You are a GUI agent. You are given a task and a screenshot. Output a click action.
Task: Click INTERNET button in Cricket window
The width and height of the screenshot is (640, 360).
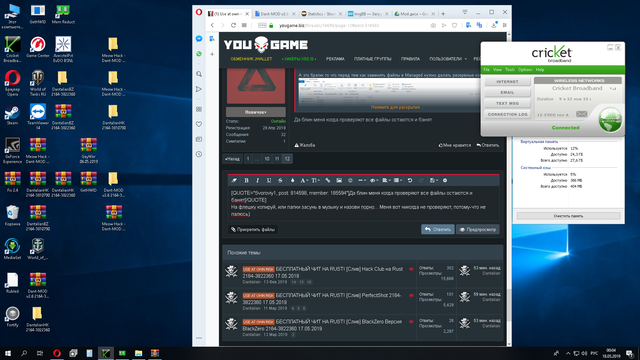coord(507,82)
